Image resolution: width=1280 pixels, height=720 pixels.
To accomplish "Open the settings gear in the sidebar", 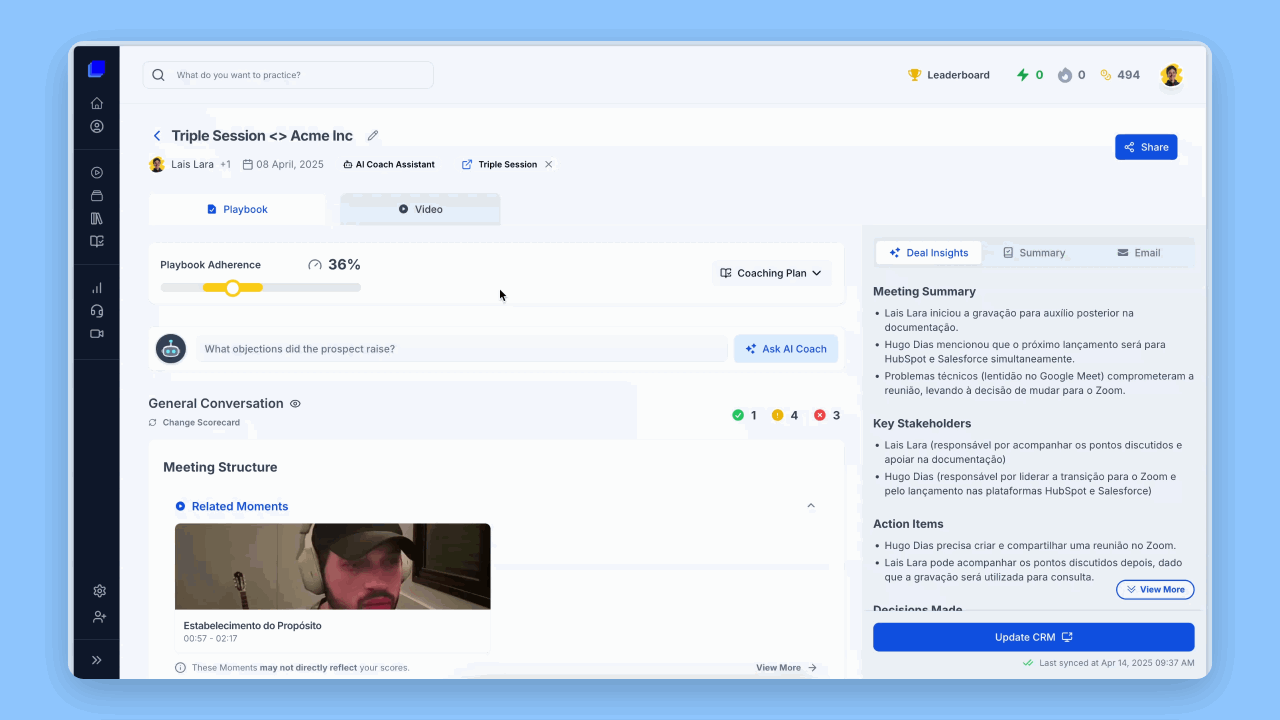I will 99,591.
